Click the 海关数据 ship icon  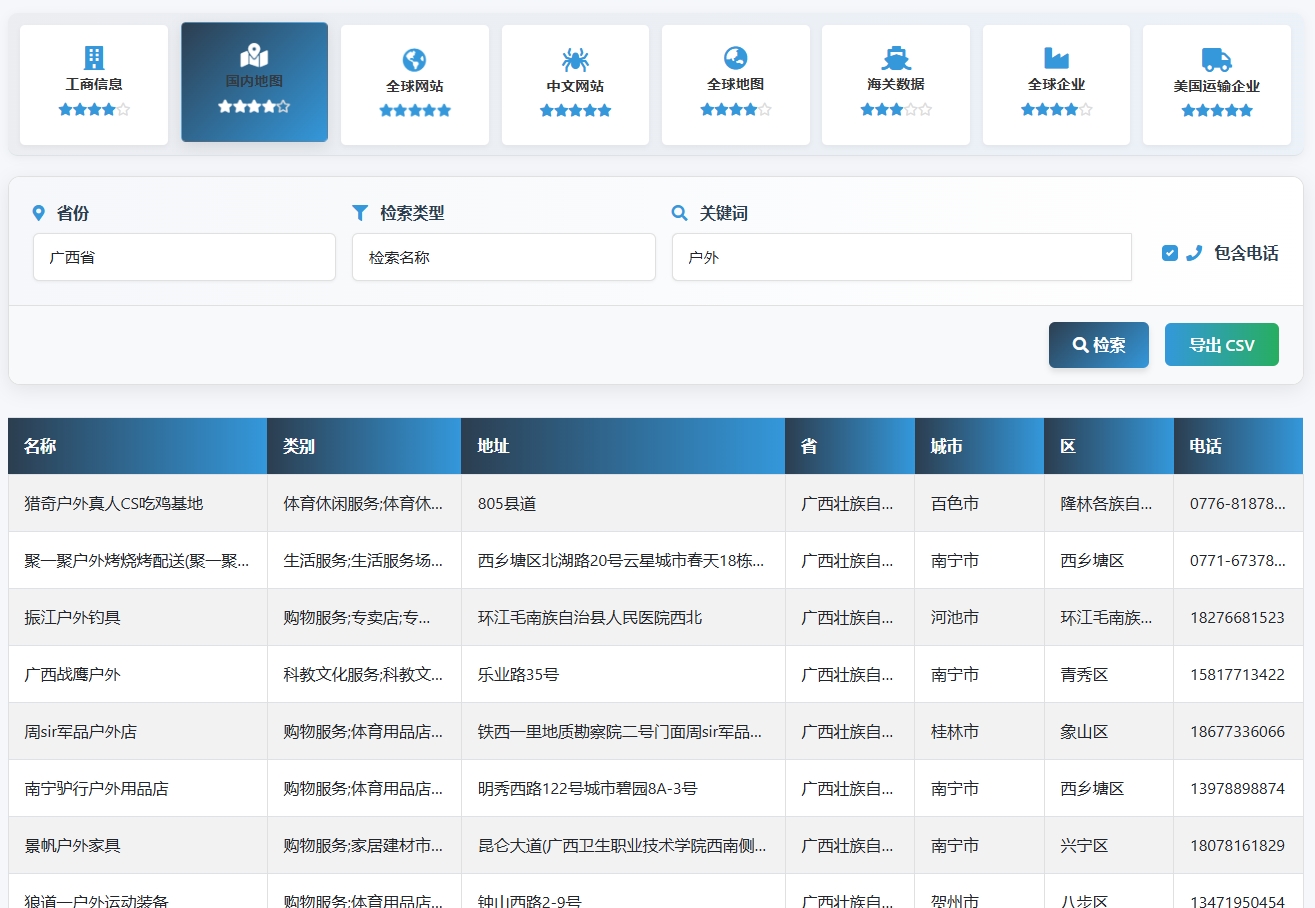pyautogui.click(x=896, y=57)
